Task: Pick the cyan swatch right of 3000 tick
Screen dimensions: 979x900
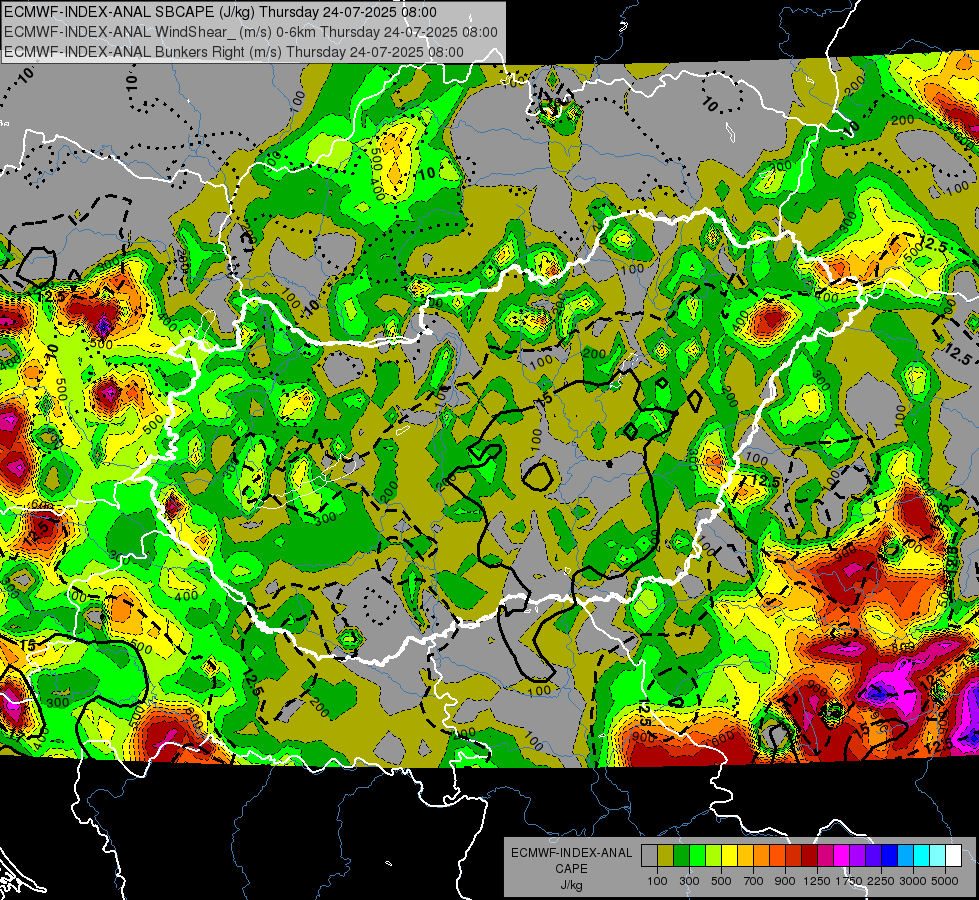Action: click(x=922, y=856)
